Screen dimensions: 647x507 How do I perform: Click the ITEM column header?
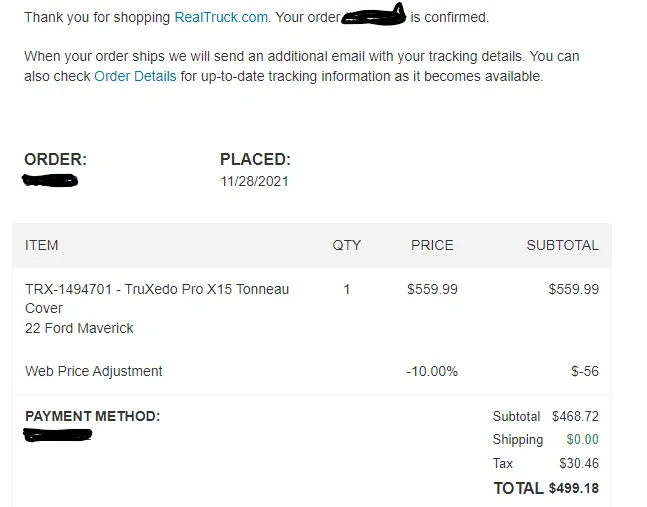[42, 245]
